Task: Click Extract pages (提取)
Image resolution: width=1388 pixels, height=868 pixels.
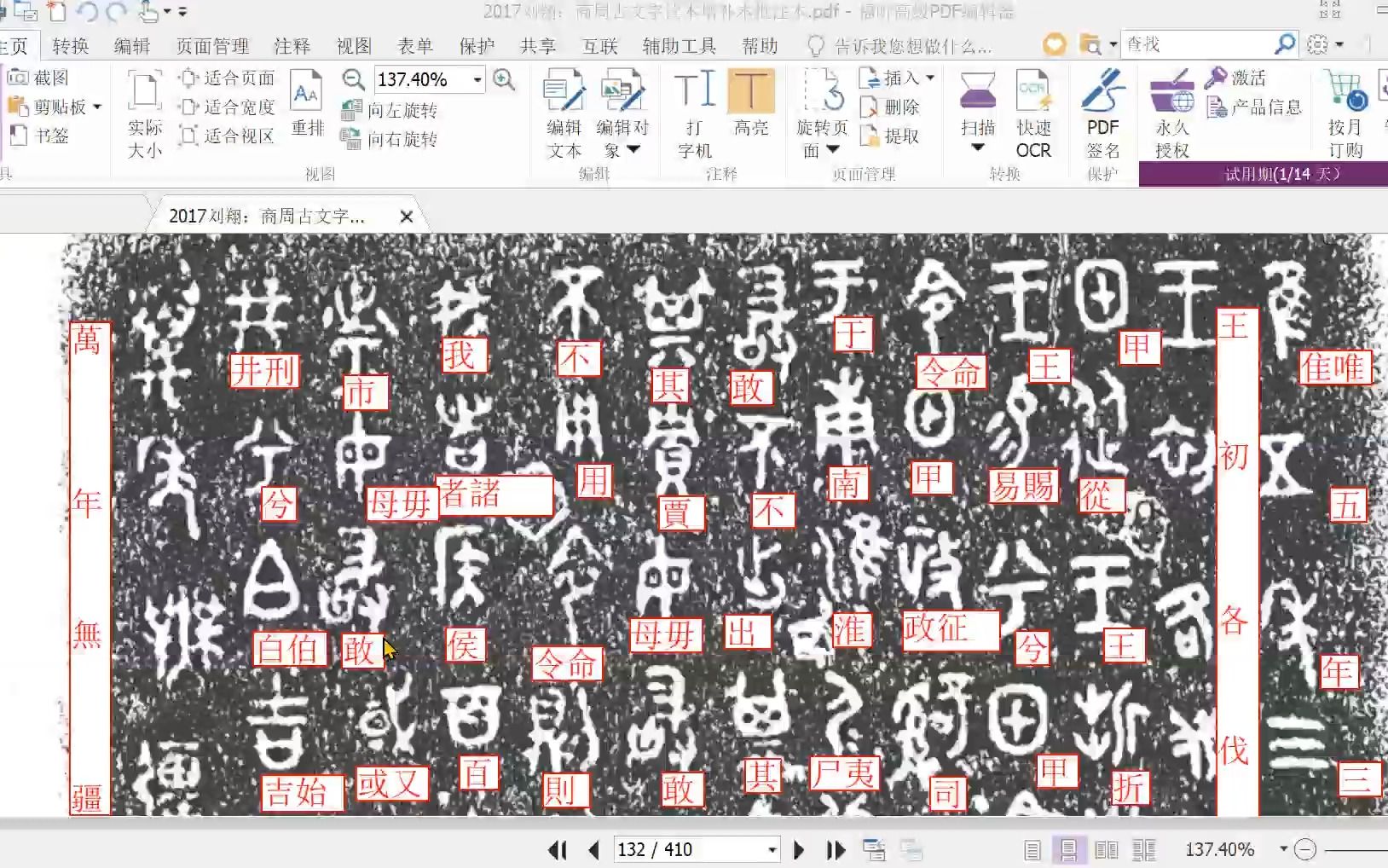Action: point(890,136)
